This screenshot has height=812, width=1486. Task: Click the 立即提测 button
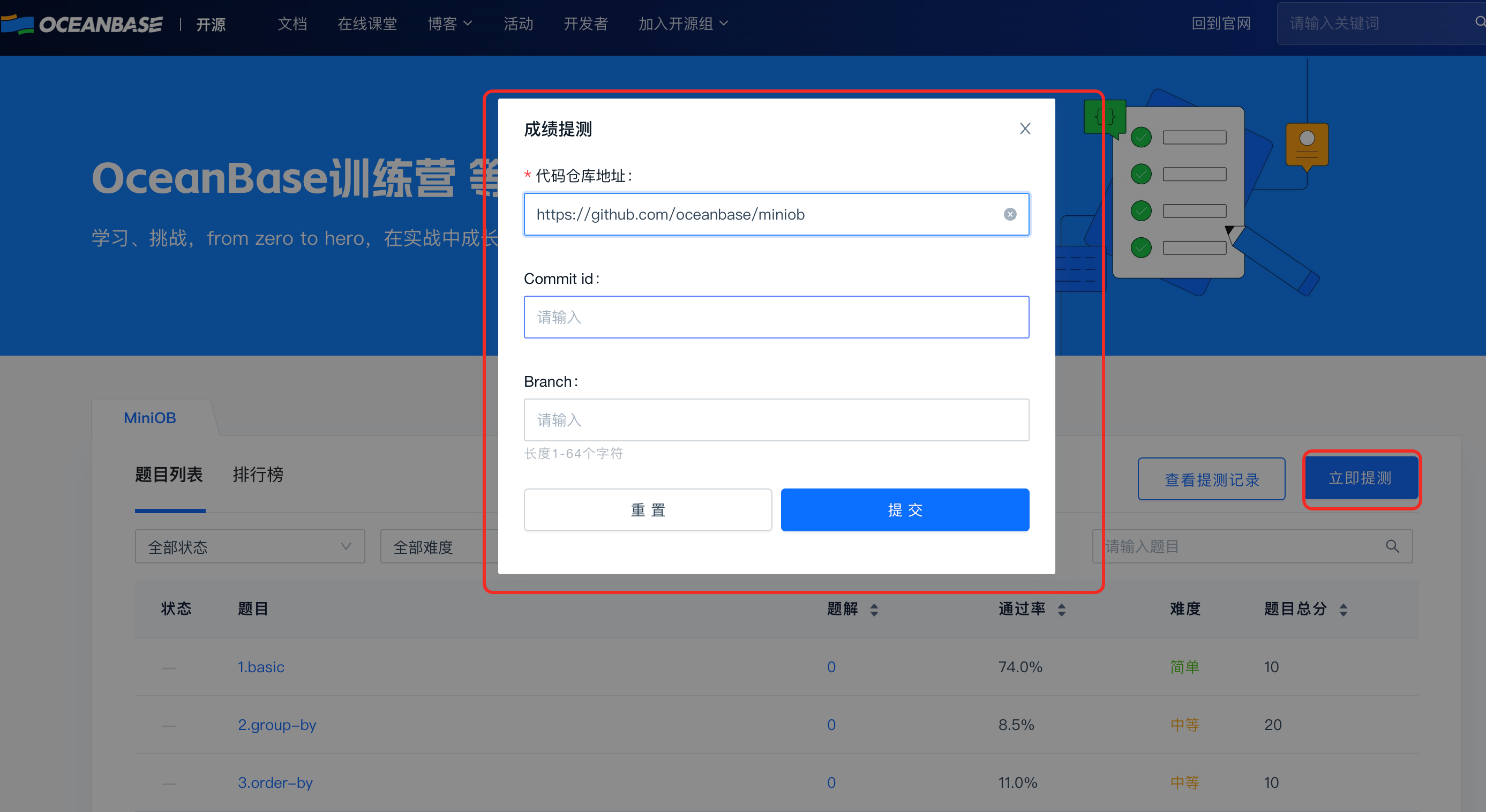point(1361,478)
